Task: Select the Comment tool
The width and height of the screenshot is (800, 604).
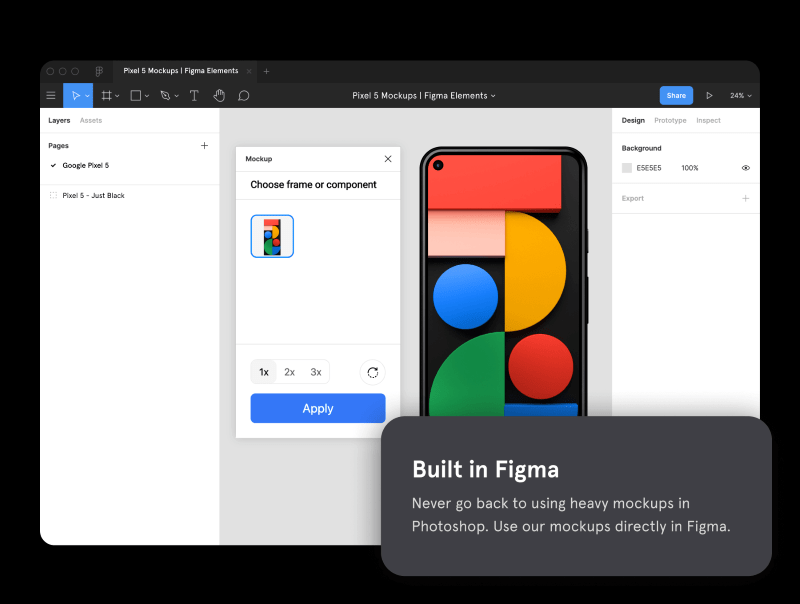Action: (244, 96)
